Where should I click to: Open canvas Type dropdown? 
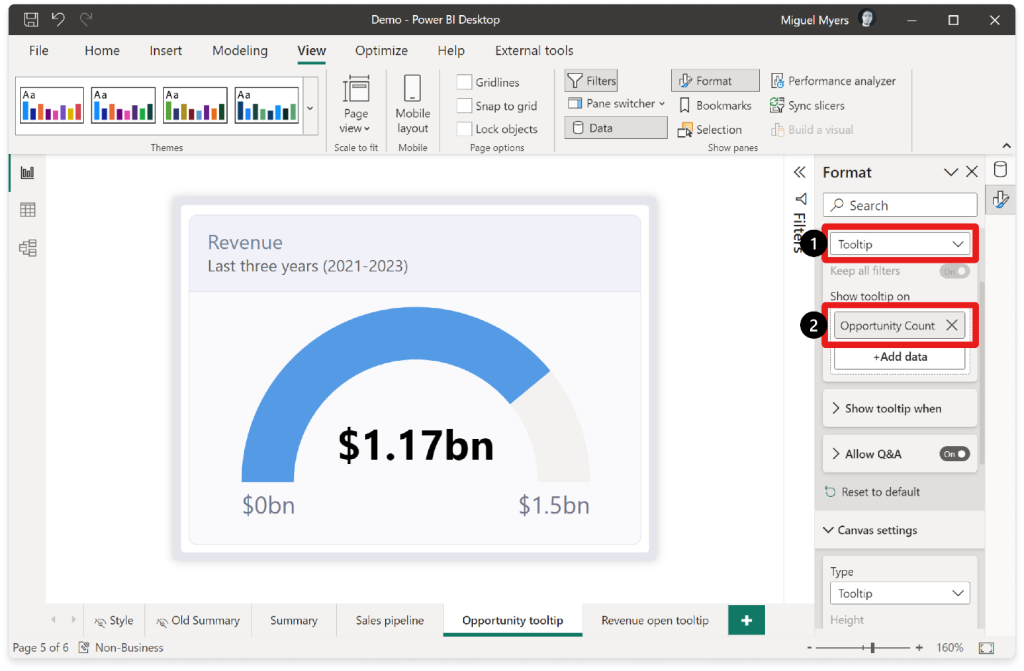(x=900, y=594)
